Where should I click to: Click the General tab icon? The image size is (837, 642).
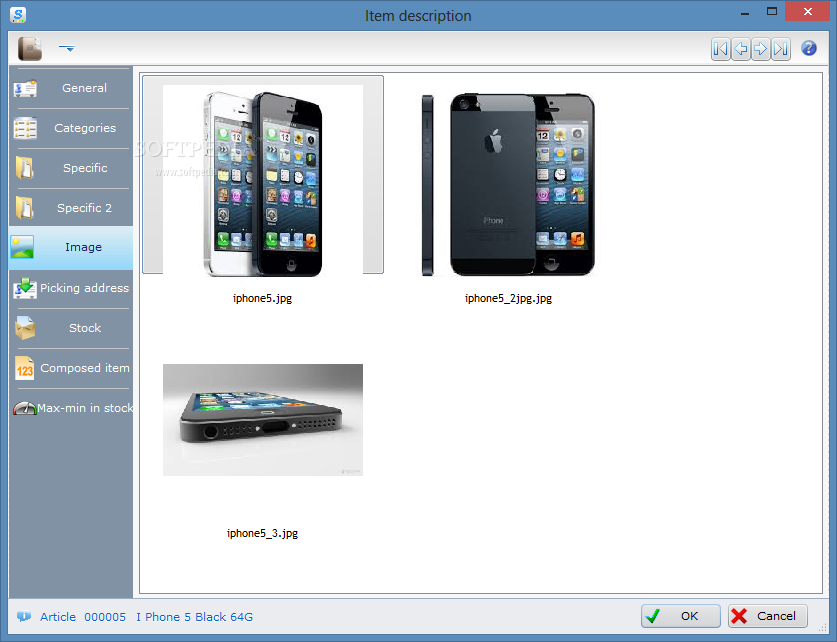25,88
